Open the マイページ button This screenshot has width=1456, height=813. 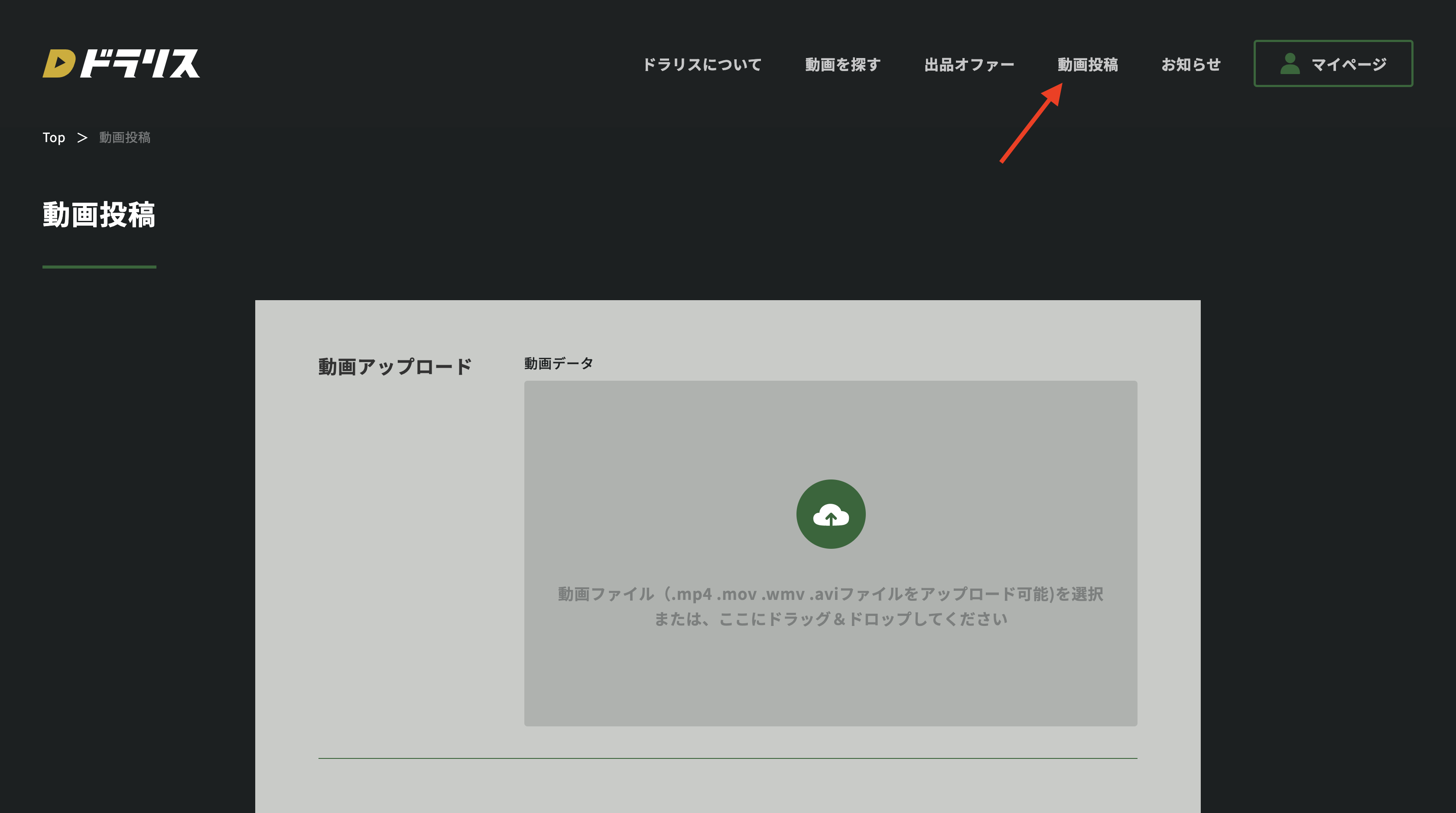click(x=1333, y=63)
